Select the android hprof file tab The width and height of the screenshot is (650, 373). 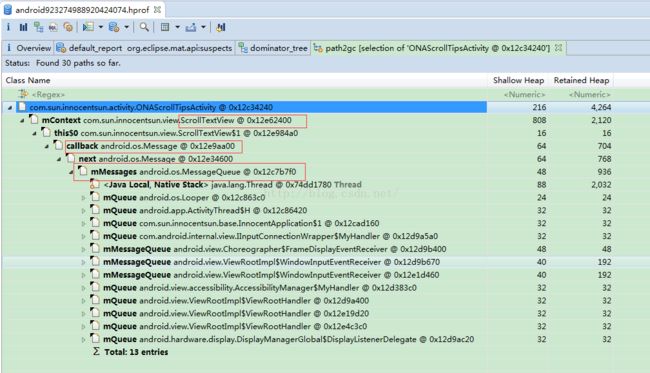tap(83, 10)
